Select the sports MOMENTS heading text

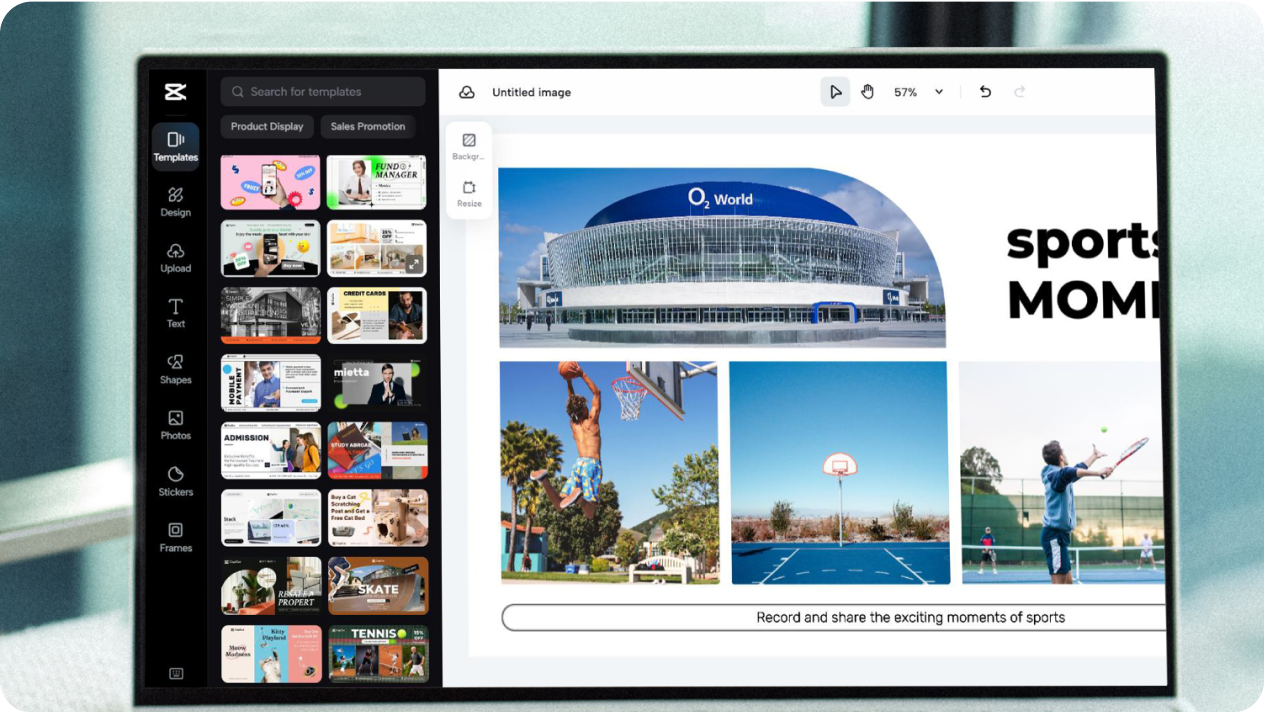click(x=1084, y=269)
